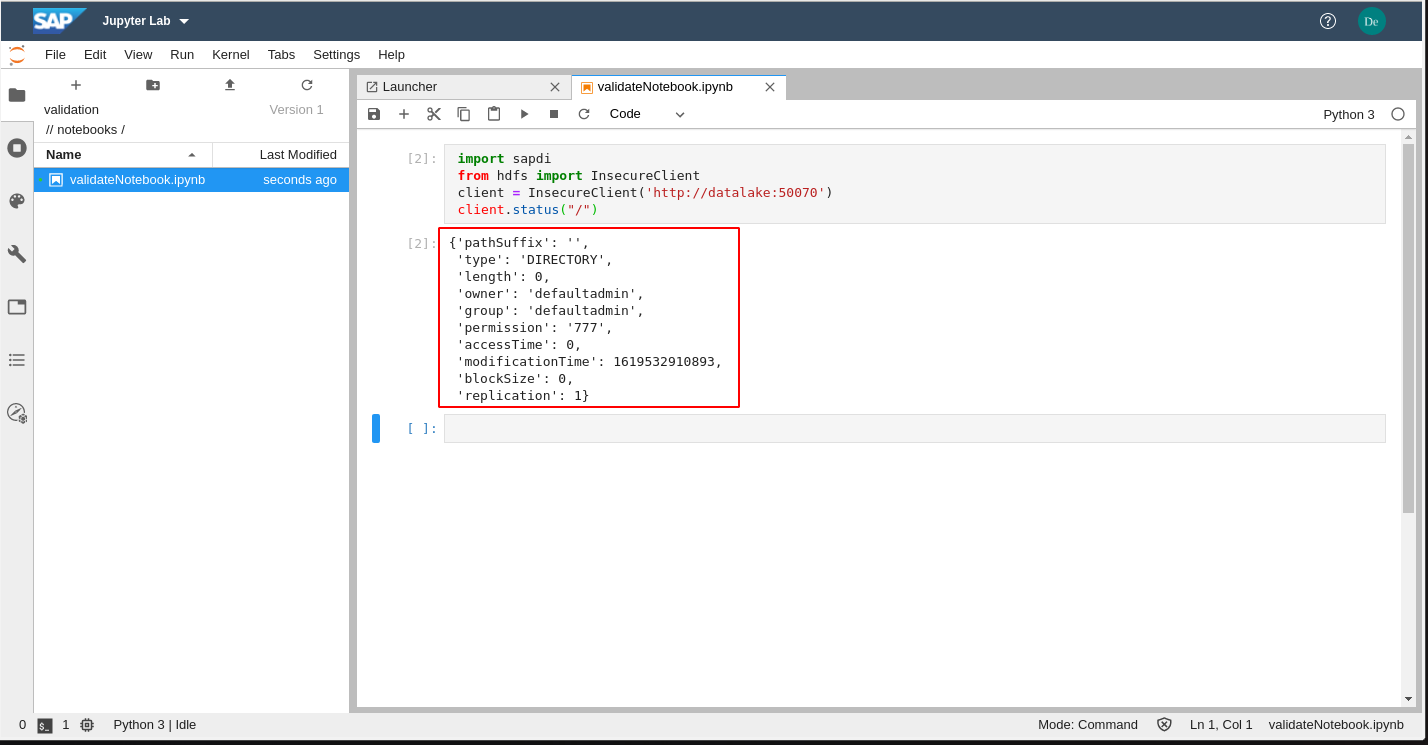Screen dimensions: 1428x745
Task: Create a new launcher with plus icon
Action: tap(76, 85)
